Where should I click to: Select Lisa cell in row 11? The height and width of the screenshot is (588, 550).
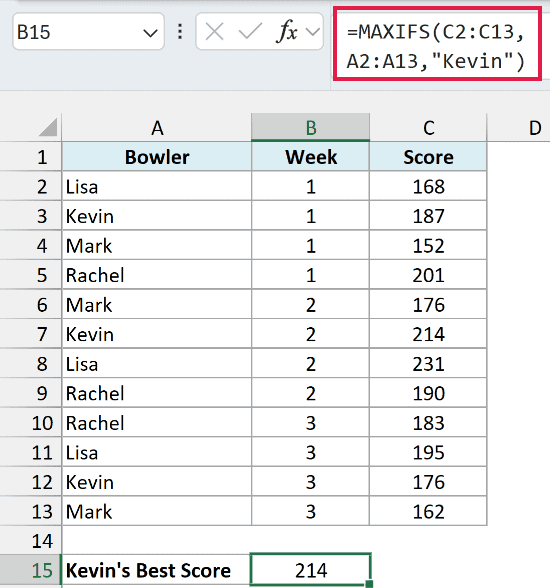coord(157,452)
